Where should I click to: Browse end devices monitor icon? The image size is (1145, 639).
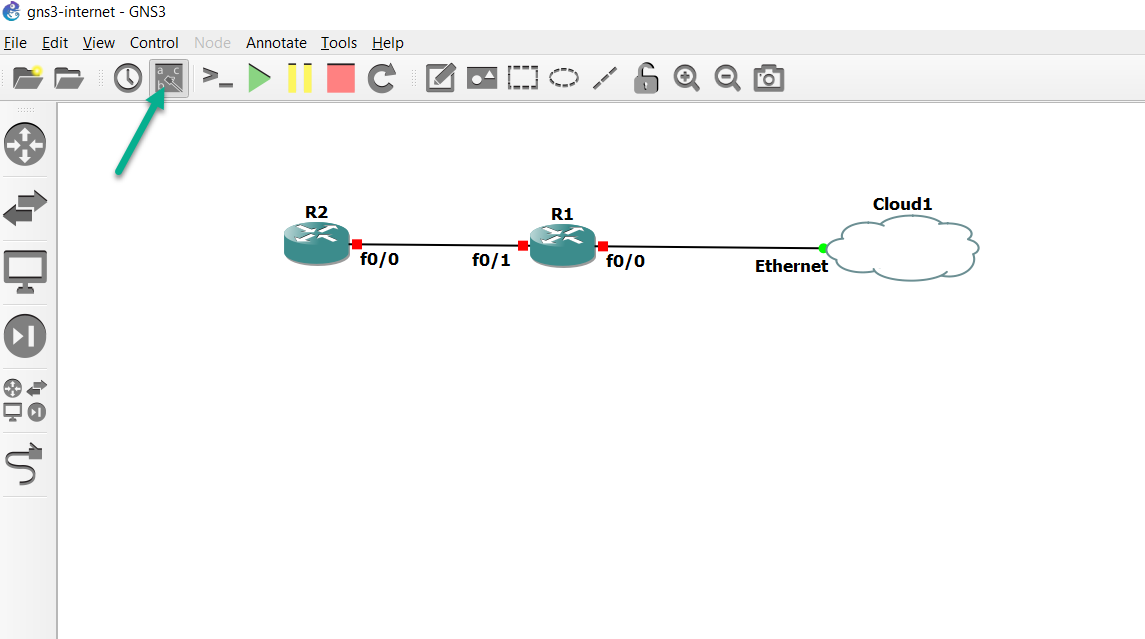(25, 272)
